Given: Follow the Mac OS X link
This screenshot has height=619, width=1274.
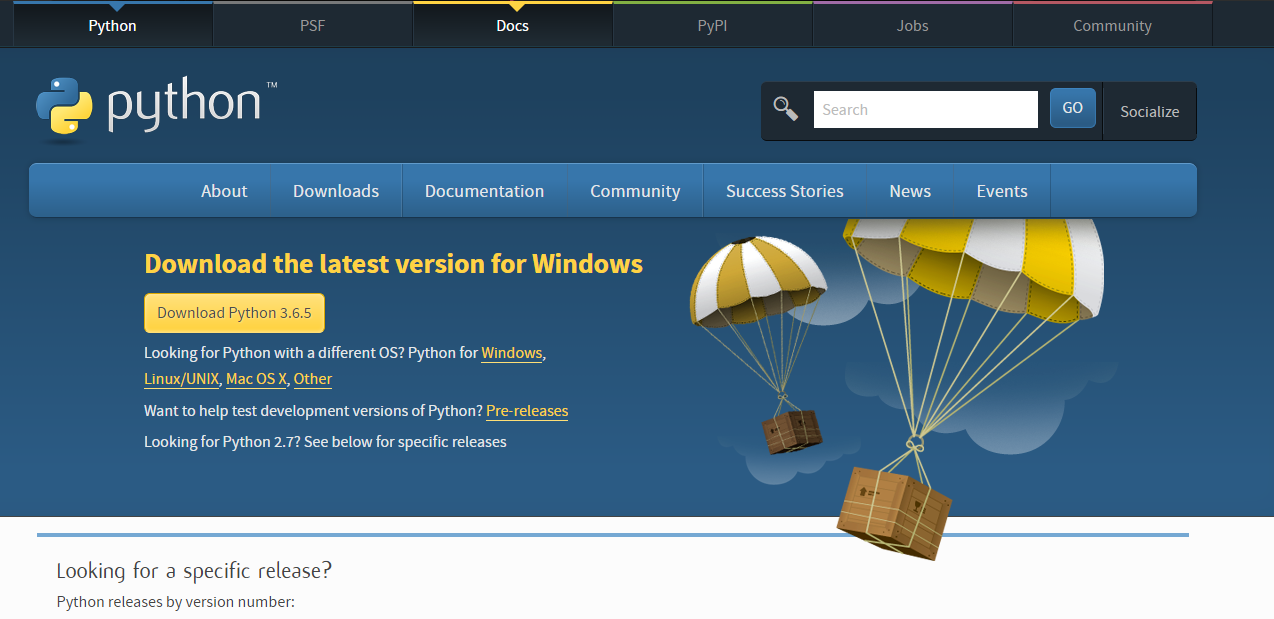Looking at the screenshot, I should coord(256,379).
